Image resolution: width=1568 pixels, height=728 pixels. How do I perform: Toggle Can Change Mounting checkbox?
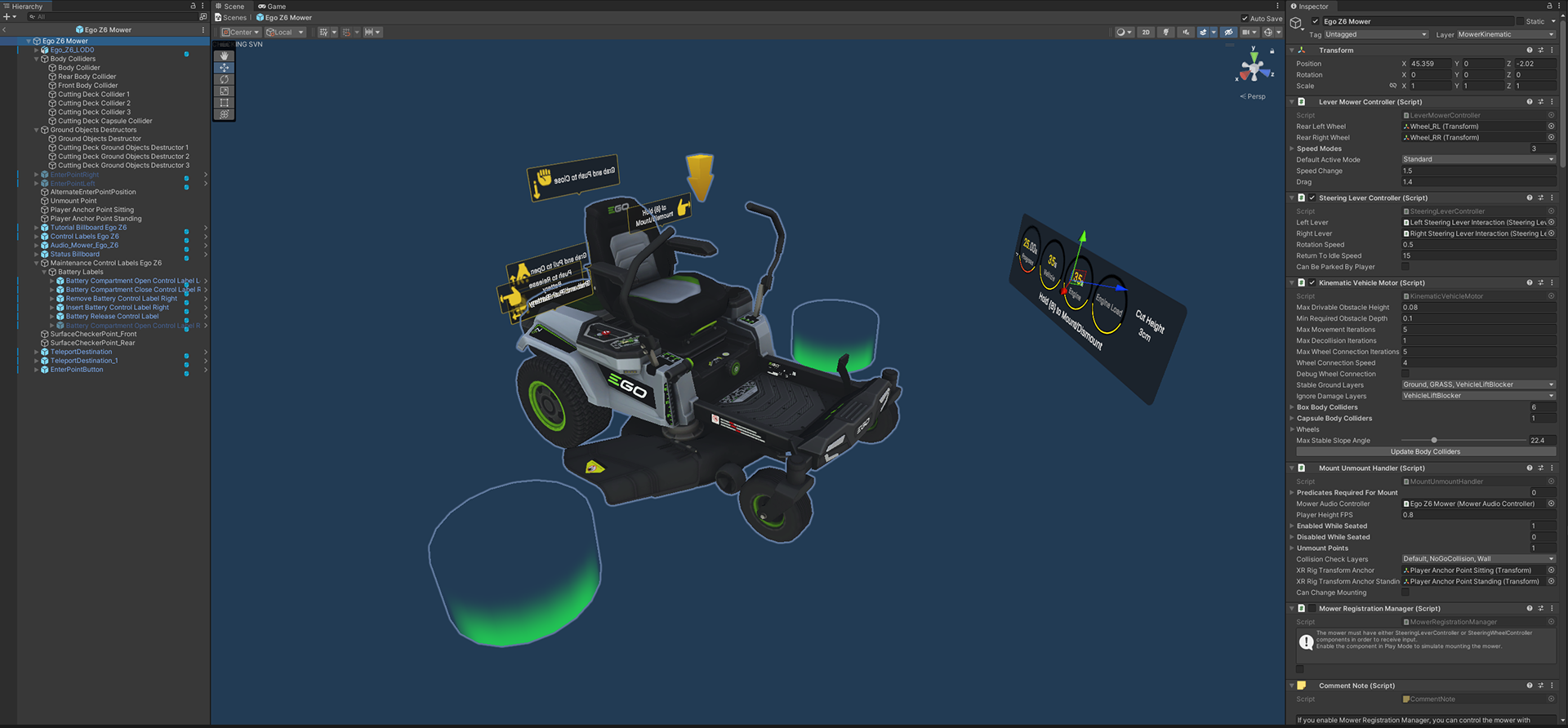pos(1405,593)
